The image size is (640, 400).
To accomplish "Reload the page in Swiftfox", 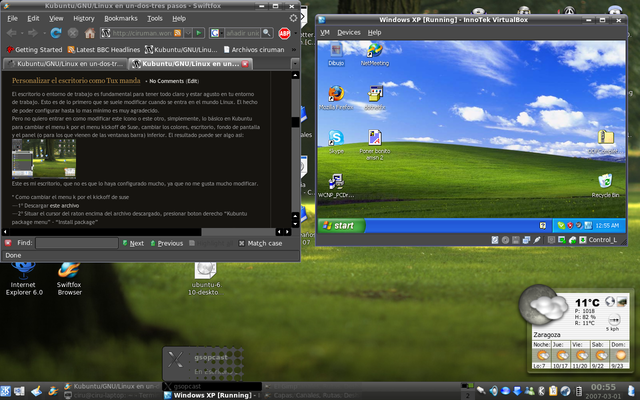I will 56,33.
